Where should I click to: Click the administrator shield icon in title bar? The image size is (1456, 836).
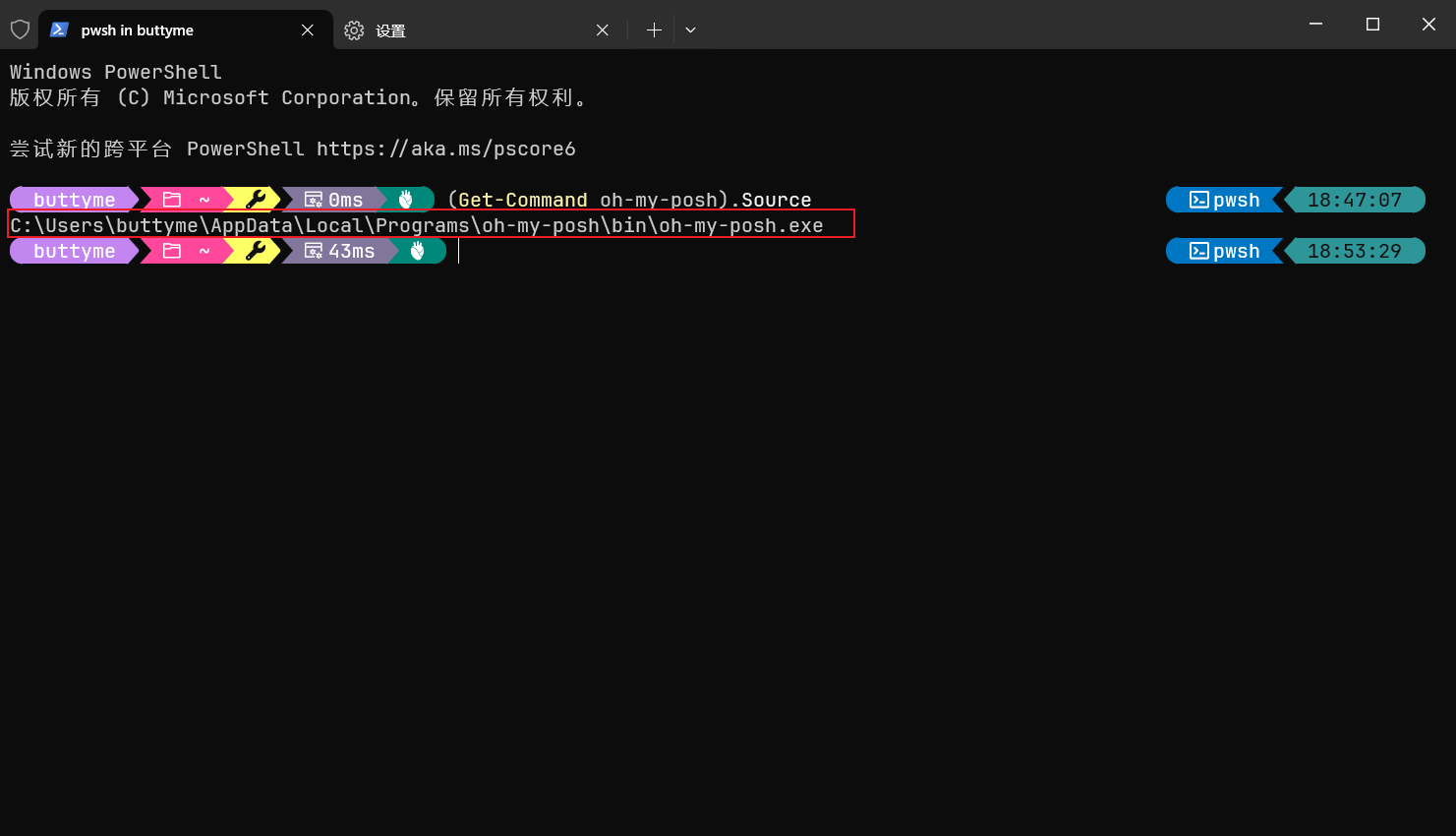click(20, 30)
